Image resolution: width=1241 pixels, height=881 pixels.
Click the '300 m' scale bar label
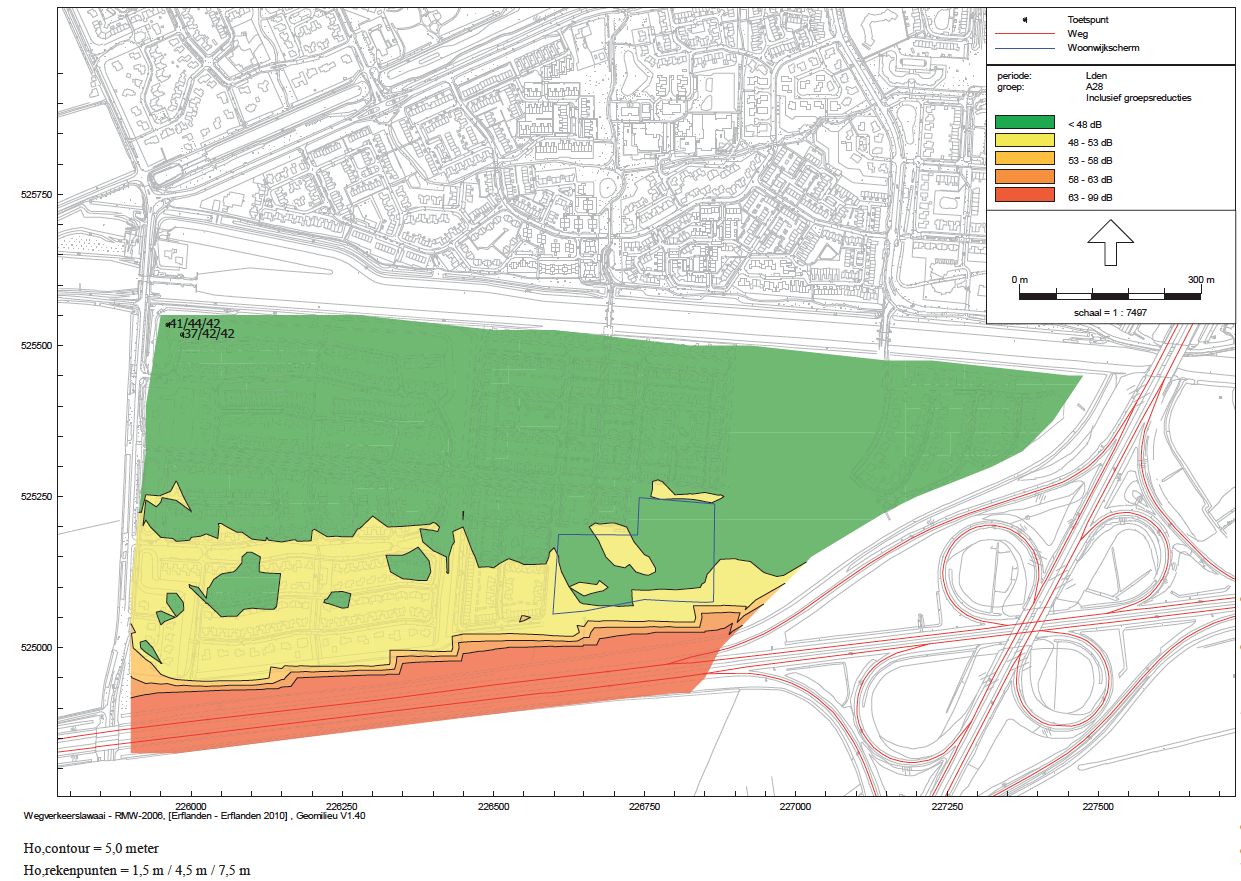click(x=1200, y=279)
